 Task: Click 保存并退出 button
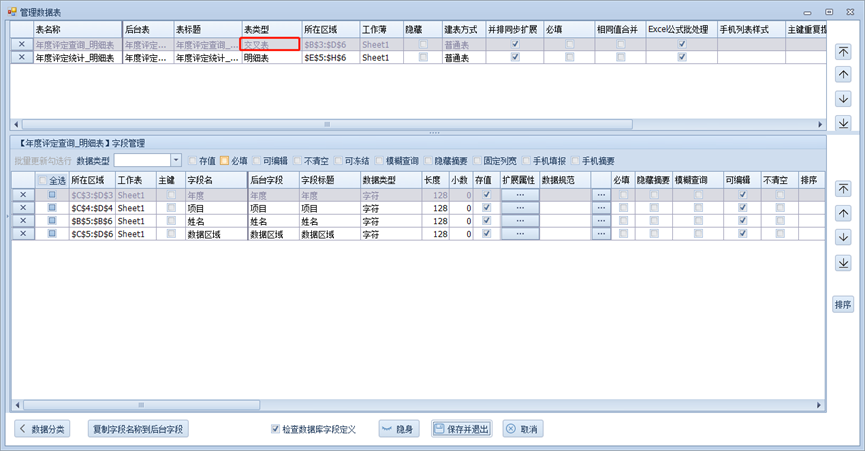pyautogui.click(x=462, y=429)
